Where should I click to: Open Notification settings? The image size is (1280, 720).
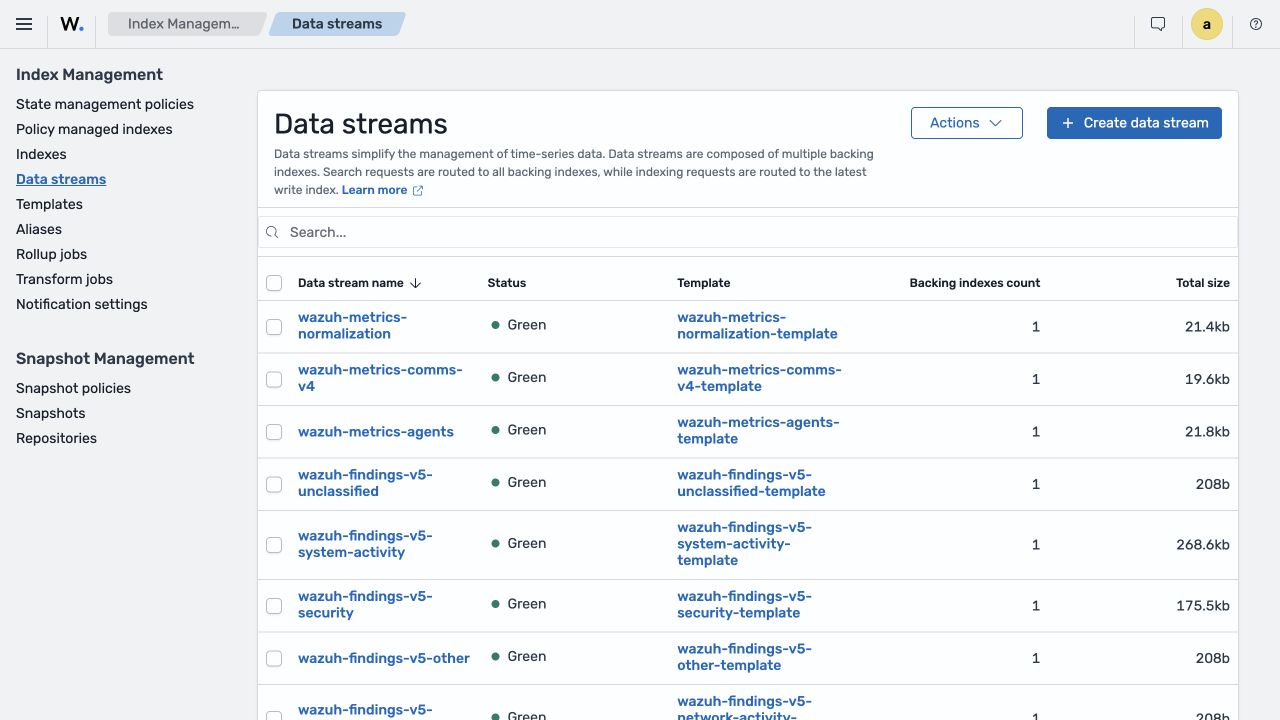[x=82, y=304]
